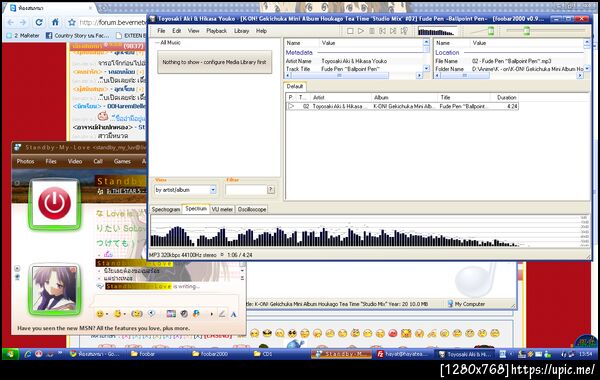Collapse the Location section in properties panel
This screenshot has height=380, width=600.
447,52
